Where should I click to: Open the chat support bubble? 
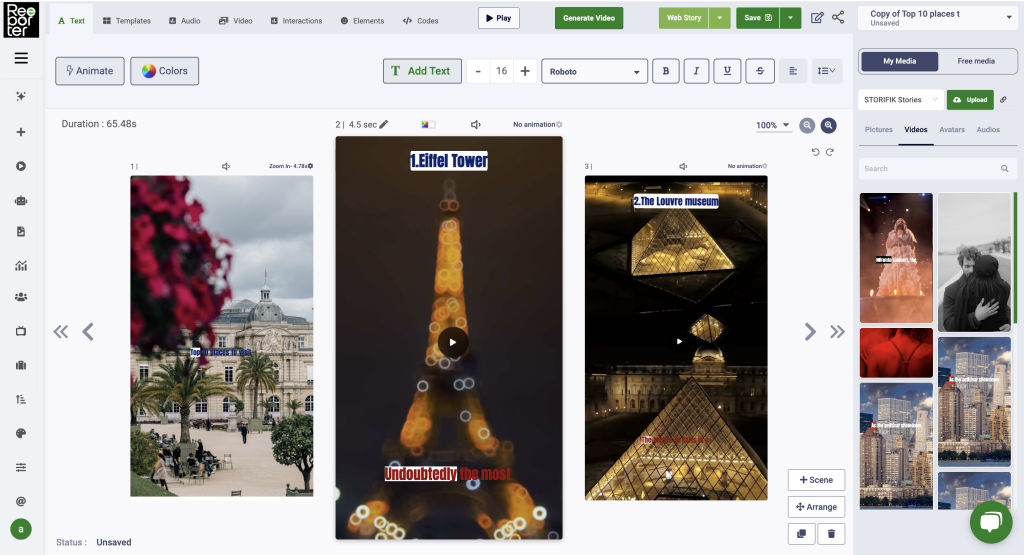[x=991, y=522]
